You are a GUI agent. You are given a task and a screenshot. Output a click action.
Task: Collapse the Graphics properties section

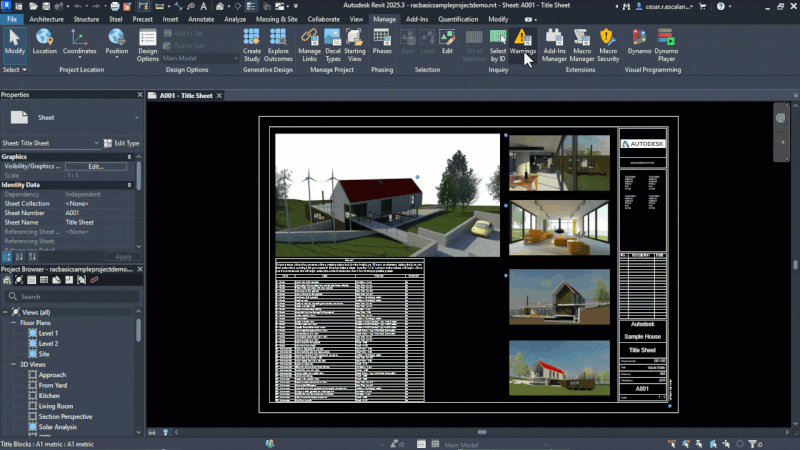click(129, 157)
